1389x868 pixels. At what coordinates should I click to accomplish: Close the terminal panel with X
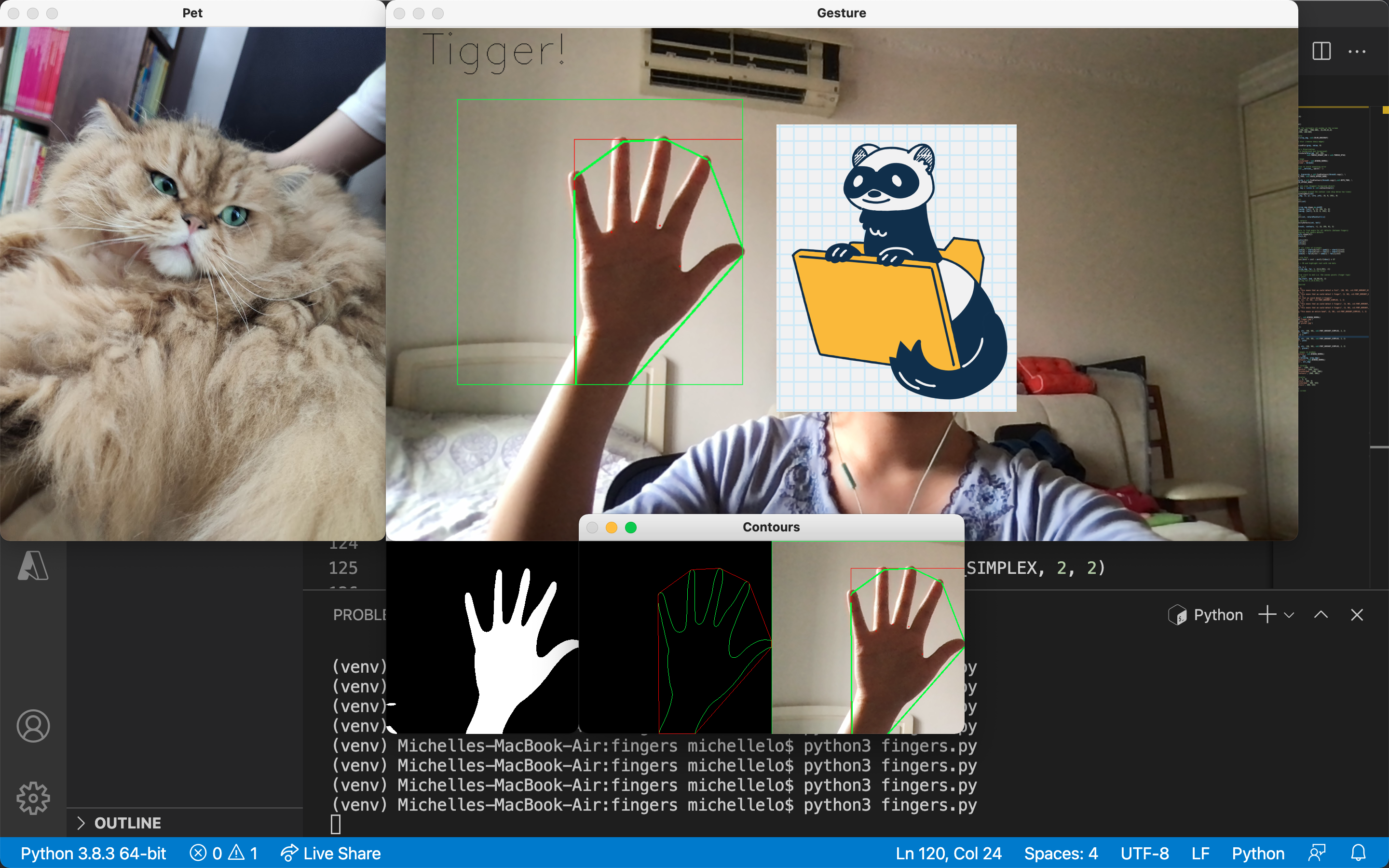[1357, 615]
